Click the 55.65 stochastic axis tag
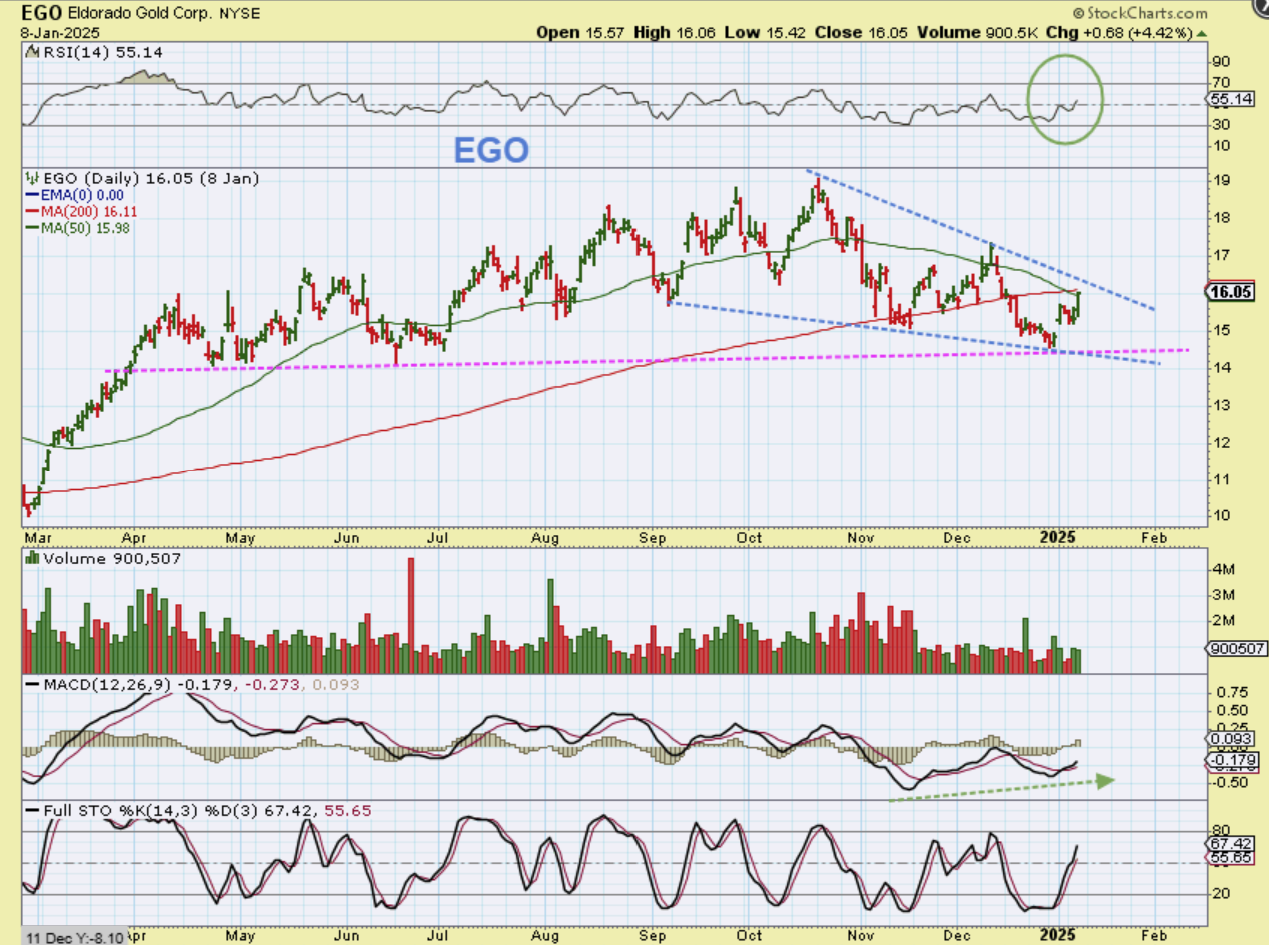Screen dimensions: 1269x945 click(x=1232, y=859)
